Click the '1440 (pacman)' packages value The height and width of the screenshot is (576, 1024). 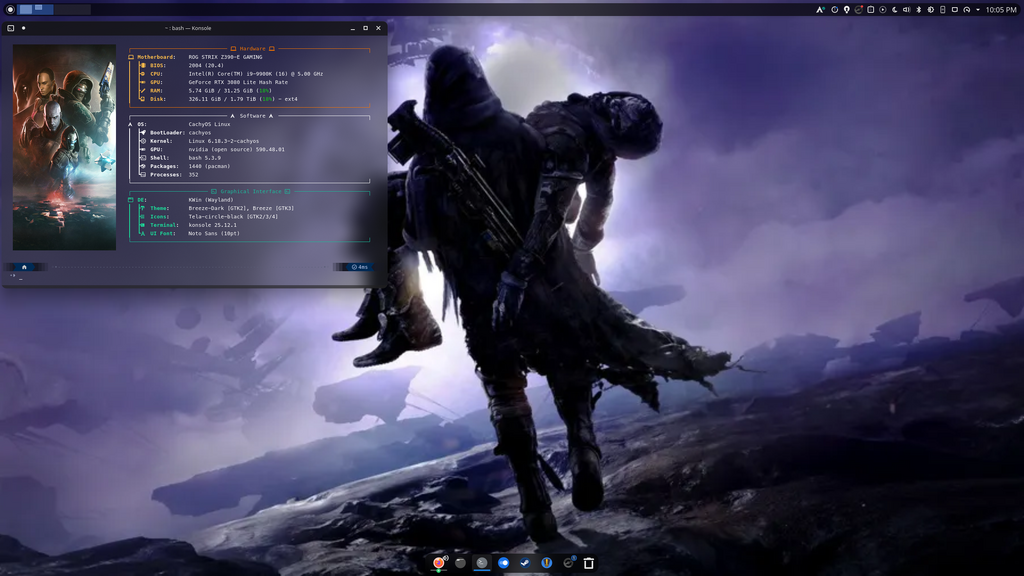209,166
